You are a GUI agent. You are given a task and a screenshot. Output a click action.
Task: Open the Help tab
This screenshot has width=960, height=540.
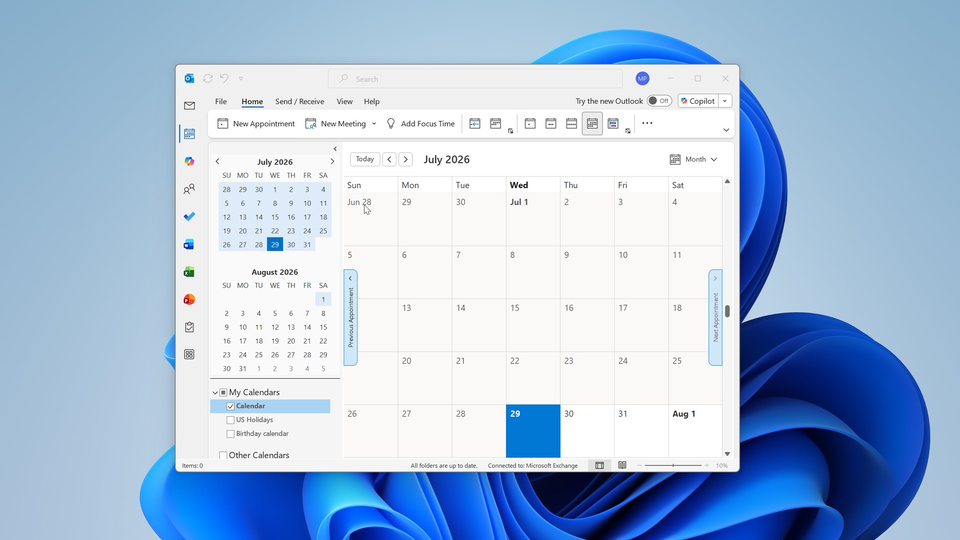click(372, 102)
